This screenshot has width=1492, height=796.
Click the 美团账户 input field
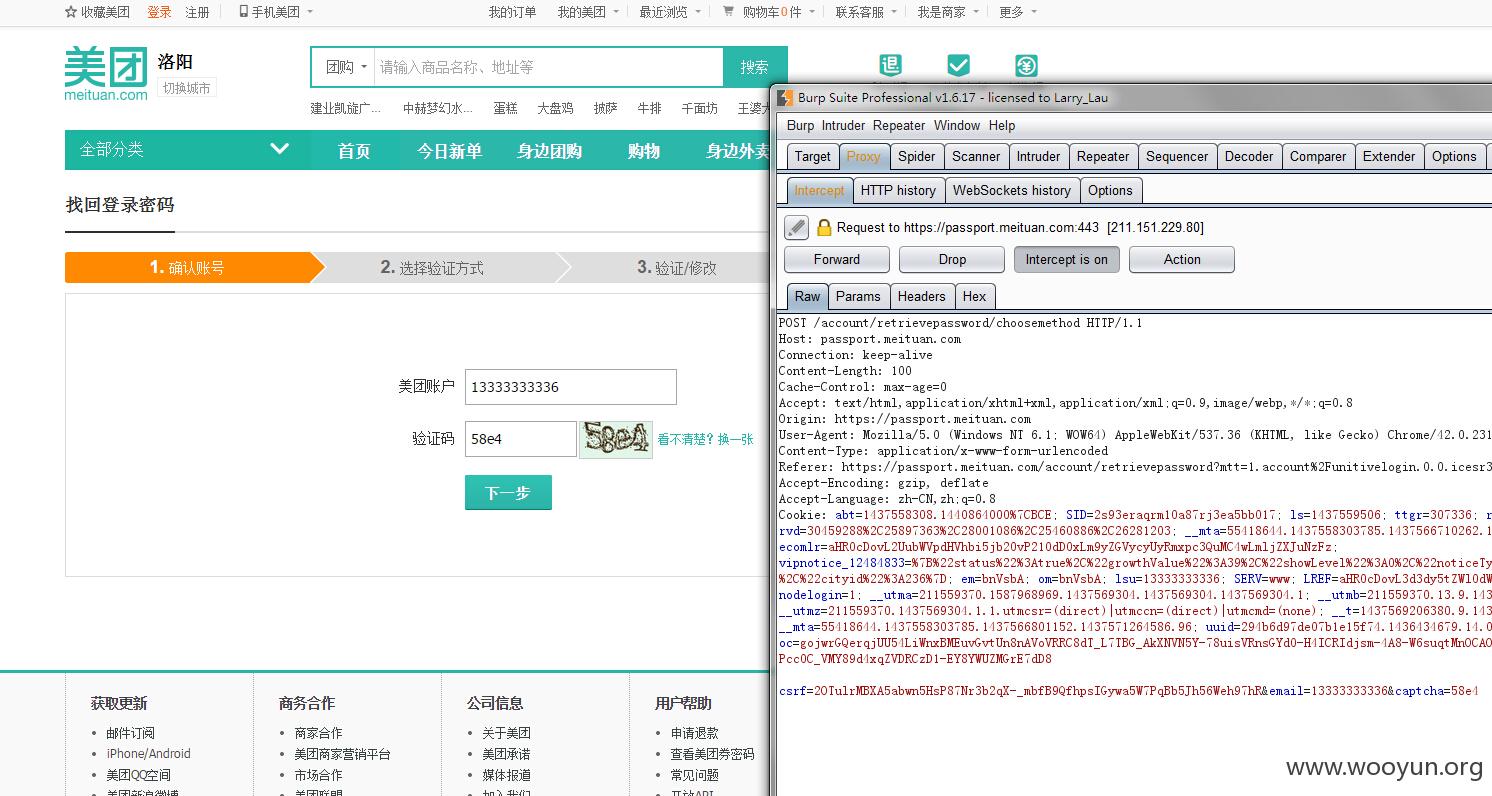tap(571, 387)
